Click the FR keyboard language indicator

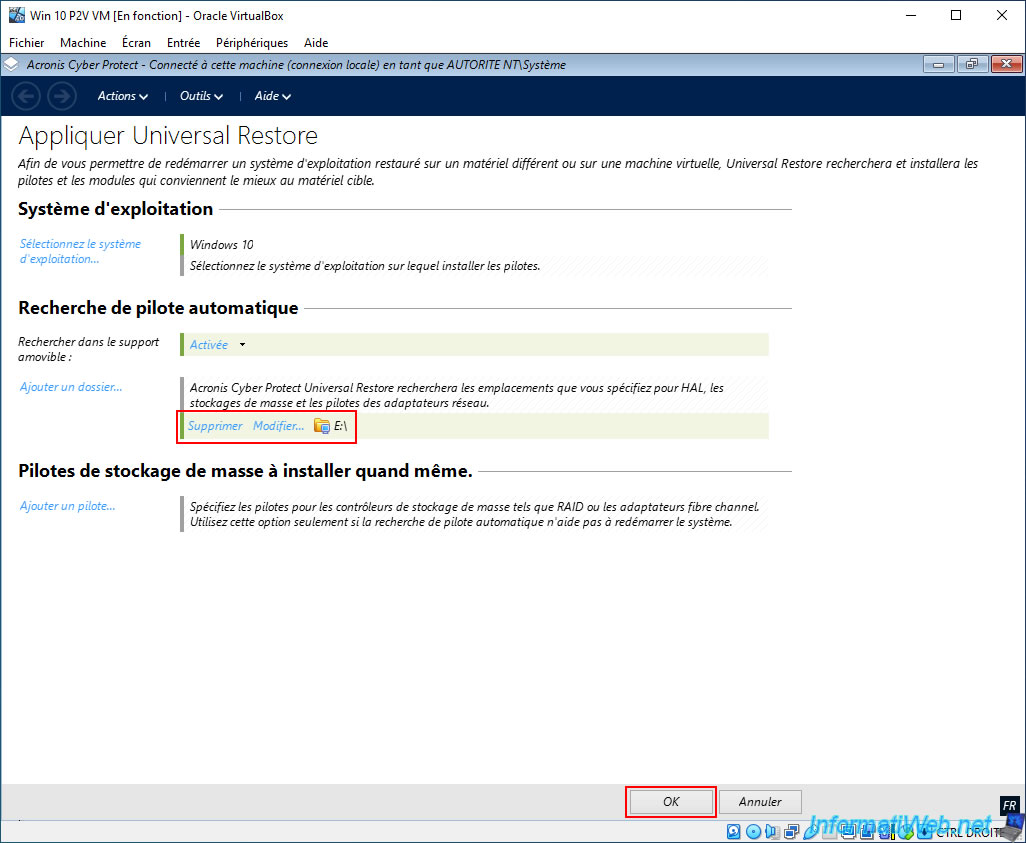[x=1010, y=806]
